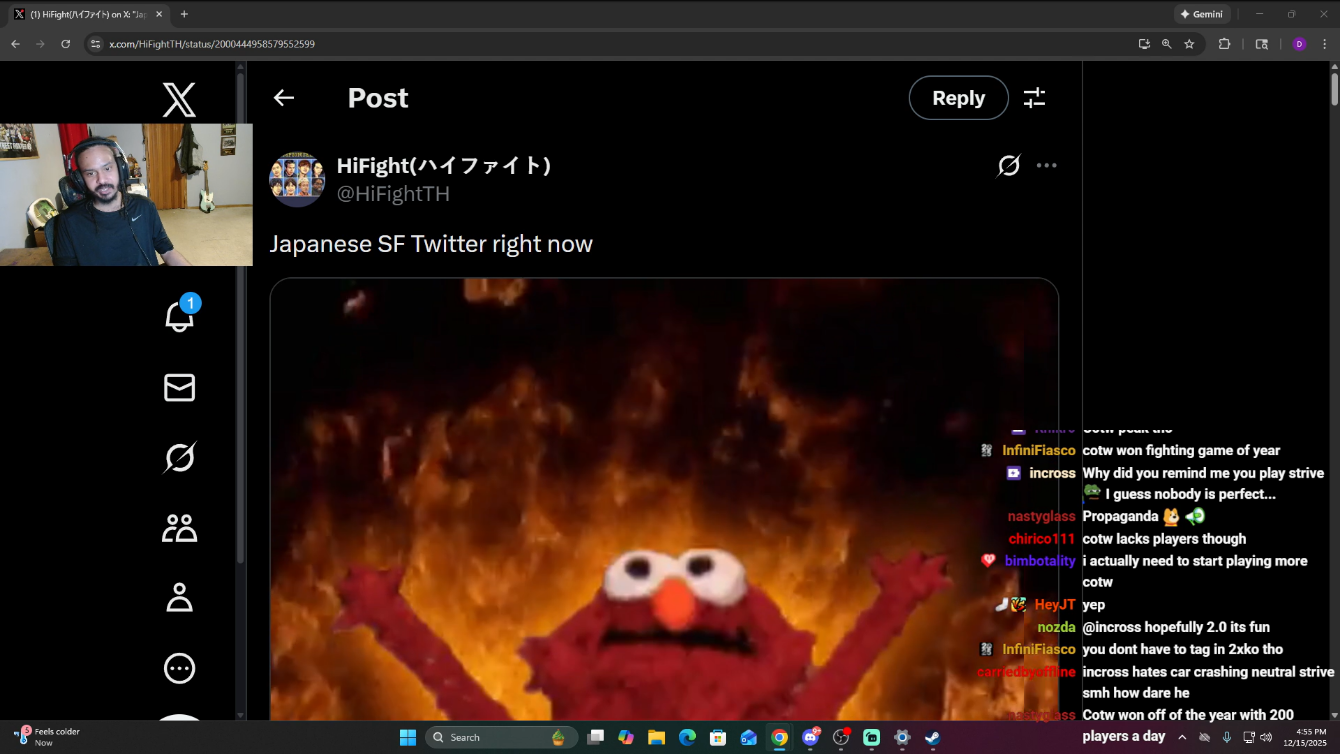1340x754 pixels.
Task: Go to Profile in the sidebar
Action: (x=180, y=598)
